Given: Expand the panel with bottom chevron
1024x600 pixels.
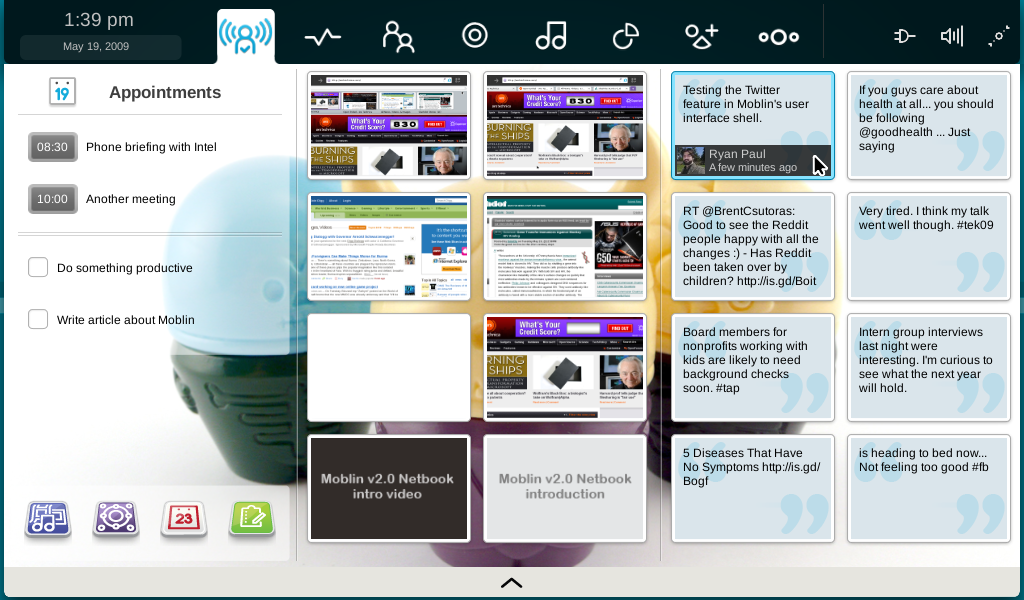Looking at the screenshot, I should (x=511, y=583).
